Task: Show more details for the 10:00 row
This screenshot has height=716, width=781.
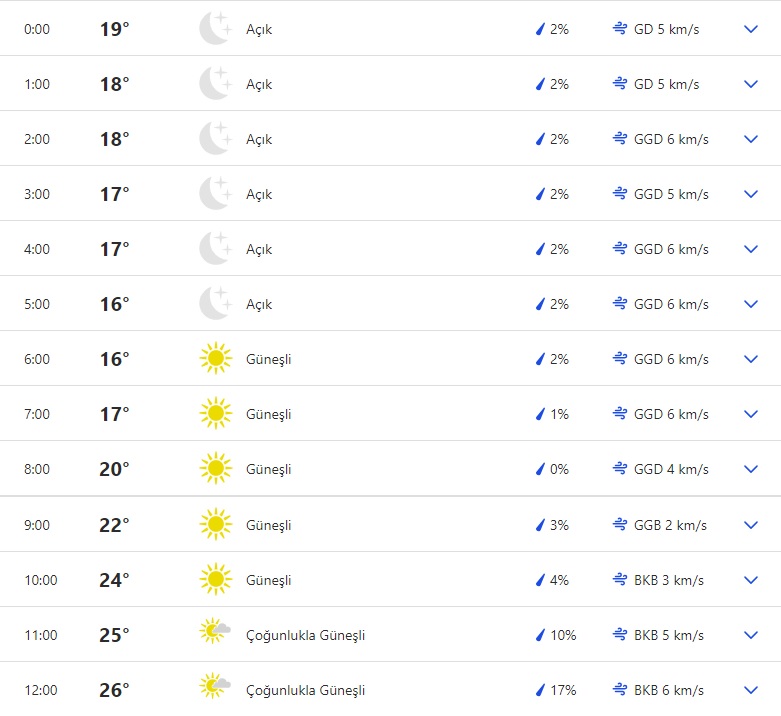Action: [752, 580]
